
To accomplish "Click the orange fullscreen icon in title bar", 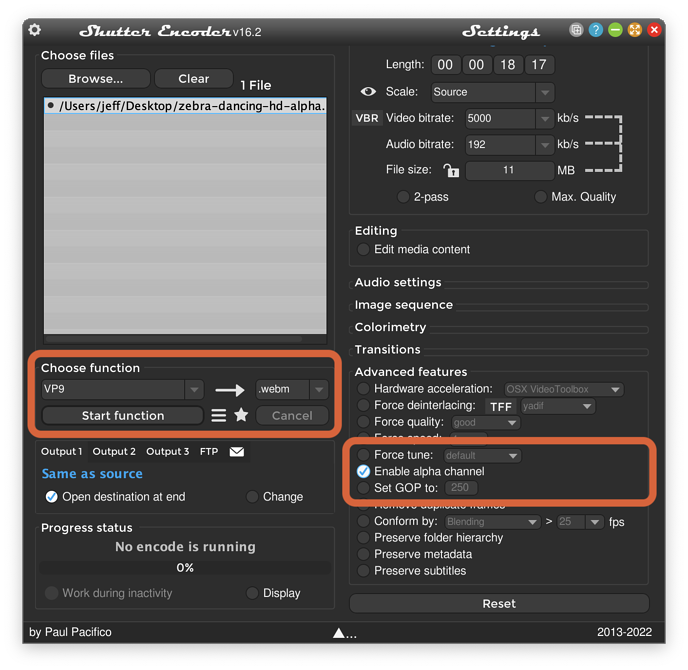I will [634, 30].
